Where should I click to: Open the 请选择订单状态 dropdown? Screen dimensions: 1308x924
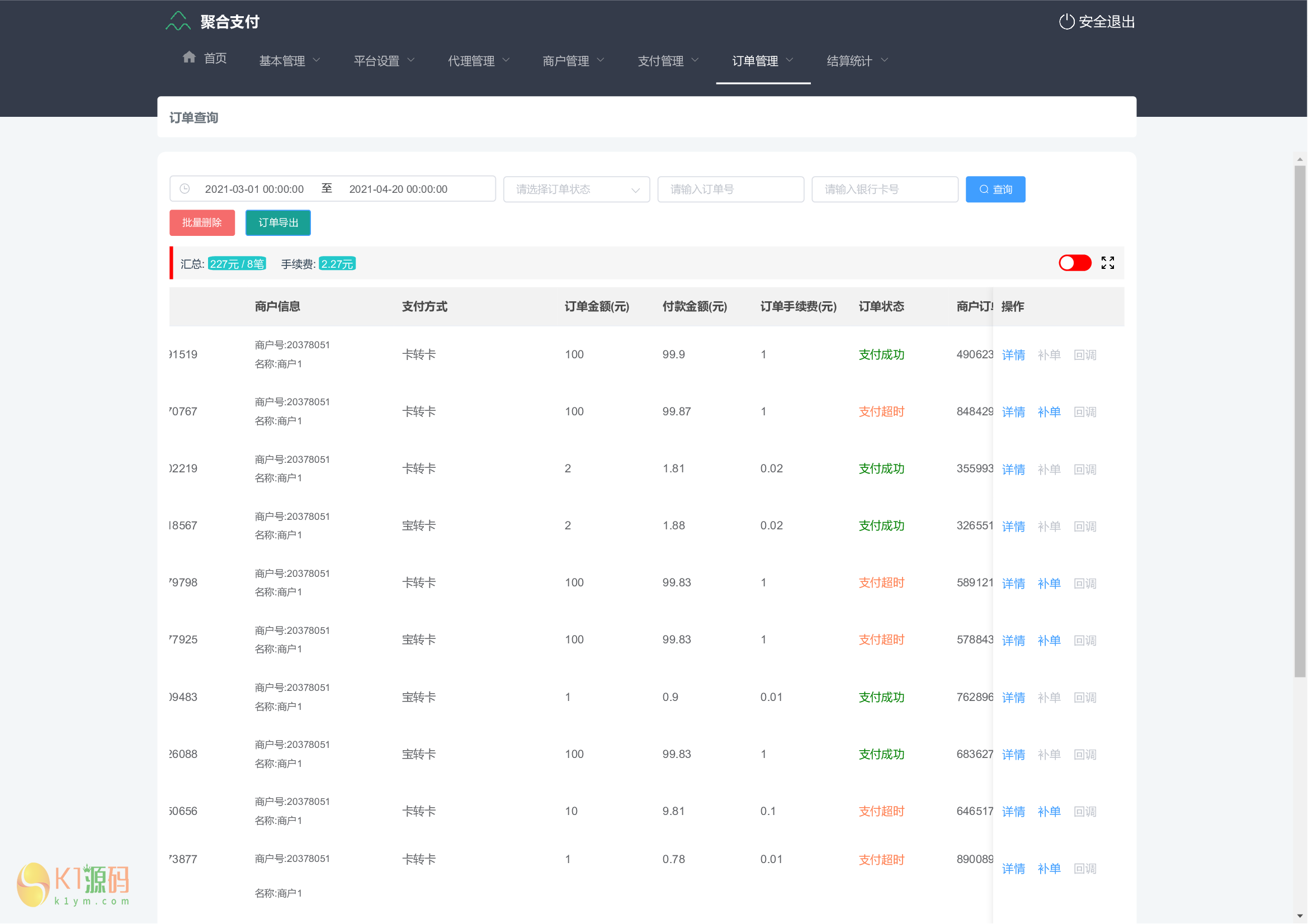(576, 189)
